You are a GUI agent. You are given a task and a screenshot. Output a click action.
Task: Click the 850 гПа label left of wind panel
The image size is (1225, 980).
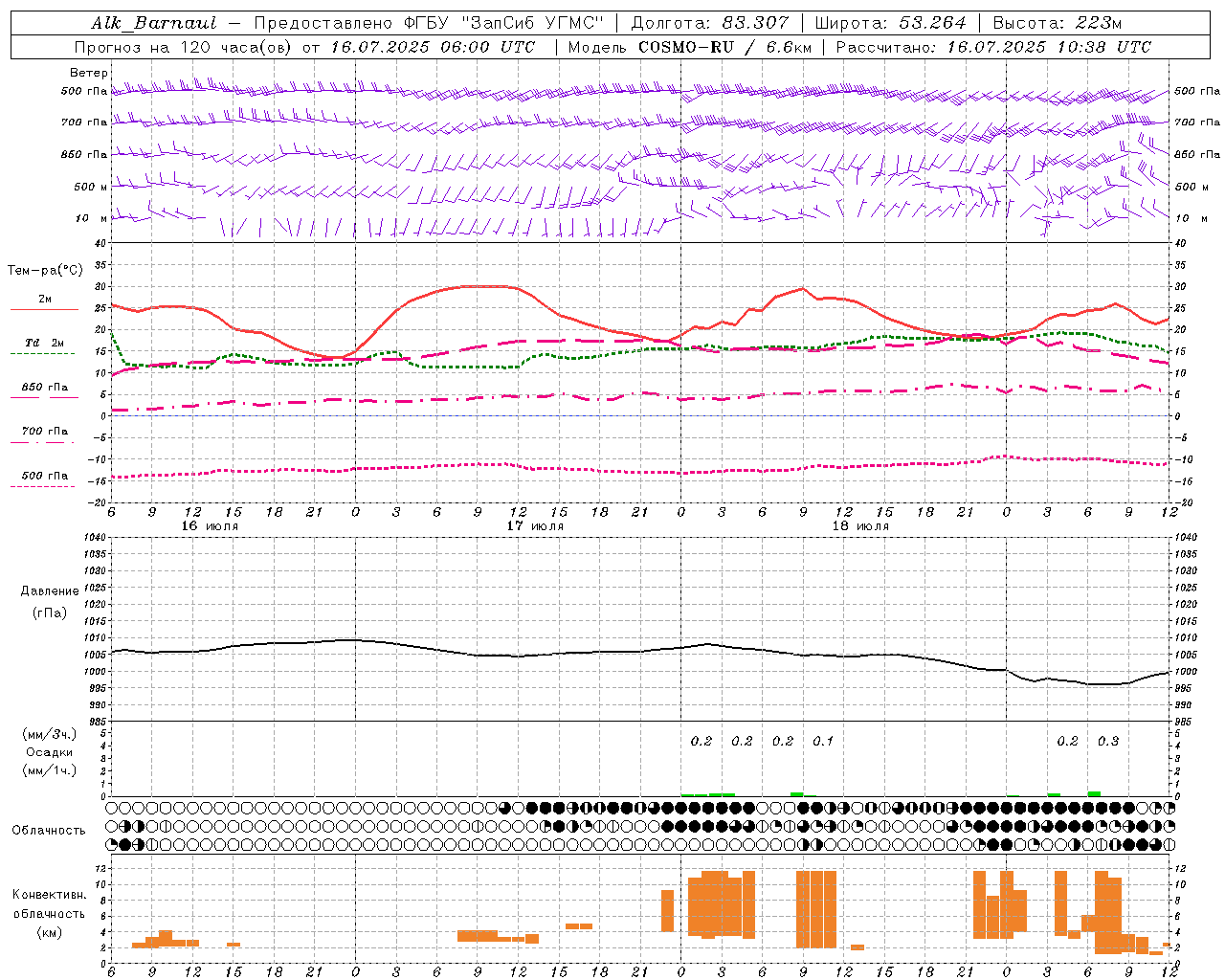tap(84, 154)
